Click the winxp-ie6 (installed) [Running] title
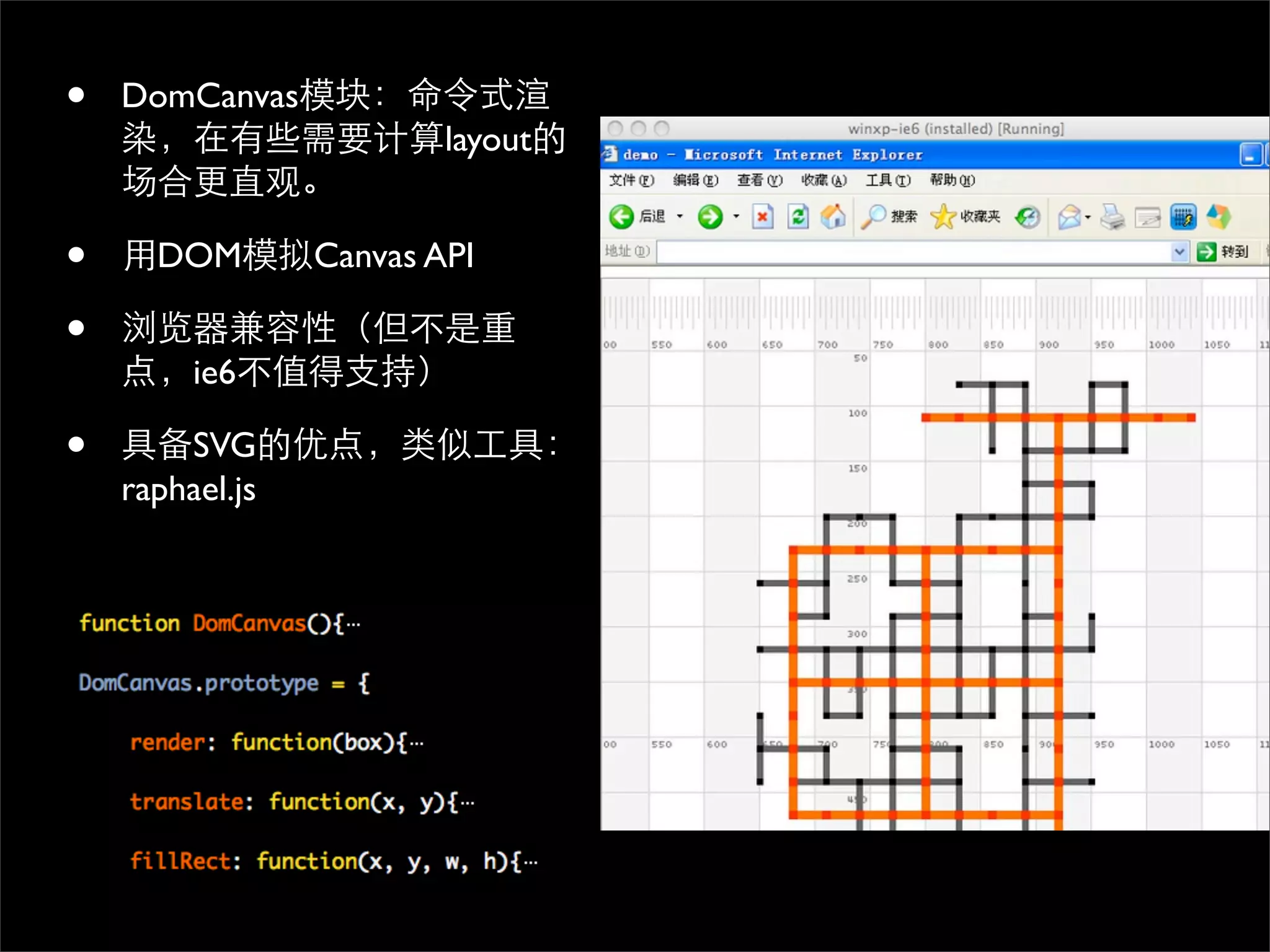Screen dimensions: 1270x952 pos(956,129)
